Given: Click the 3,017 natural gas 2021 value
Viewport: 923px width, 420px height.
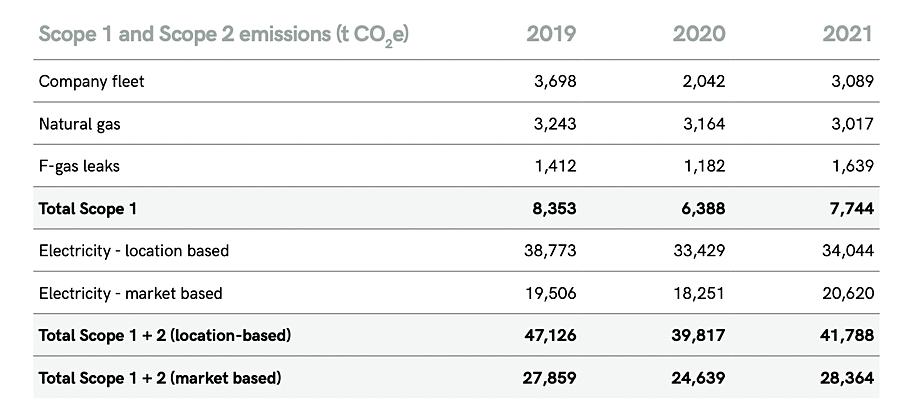Looking at the screenshot, I should tap(853, 124).
